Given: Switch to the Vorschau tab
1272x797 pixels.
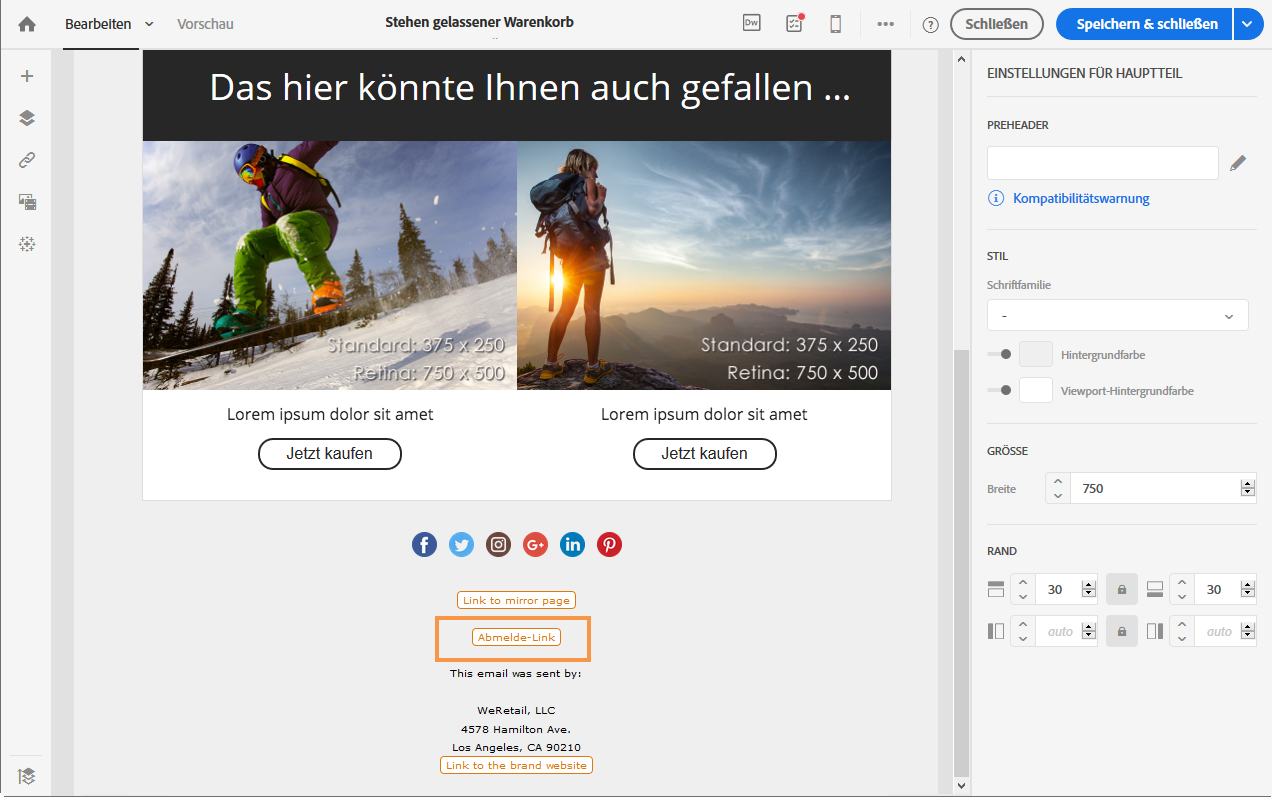Looking at the screenshot, I should (205, 24).
